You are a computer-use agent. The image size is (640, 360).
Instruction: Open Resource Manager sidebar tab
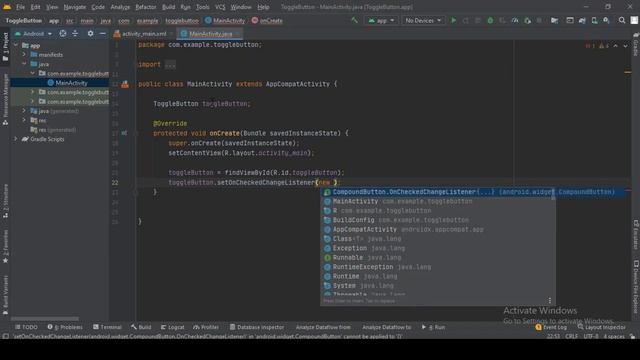5,100
